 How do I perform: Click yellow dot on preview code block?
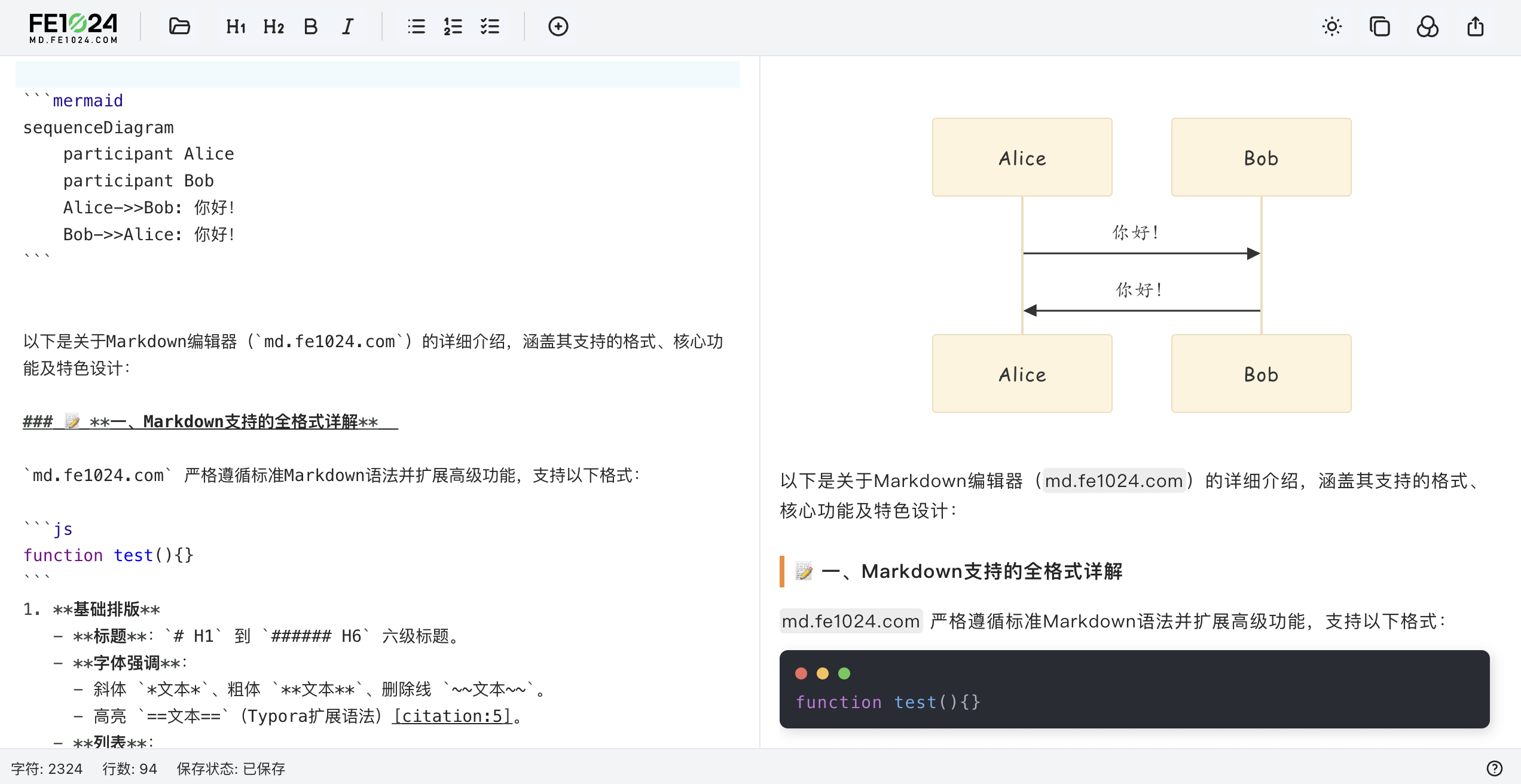[823, 673]
